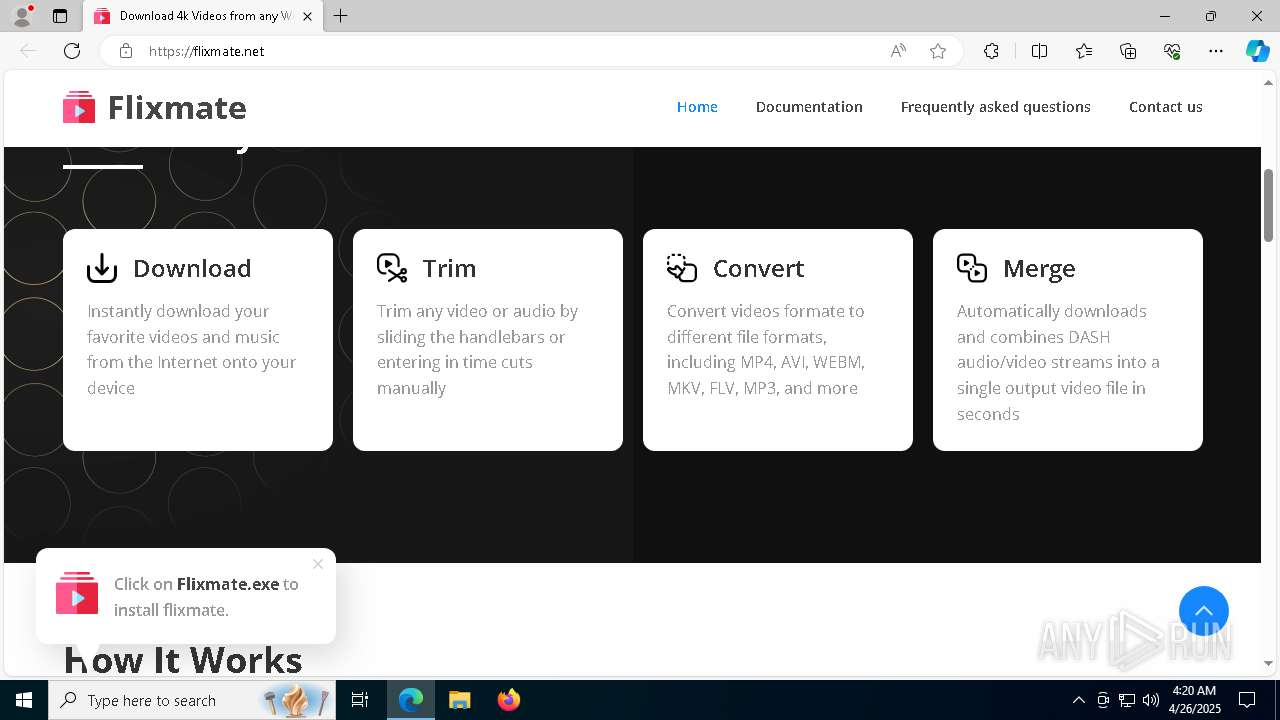Click the Flixmate icon in install popup
Screen dimensions: 1280x720
77,593
